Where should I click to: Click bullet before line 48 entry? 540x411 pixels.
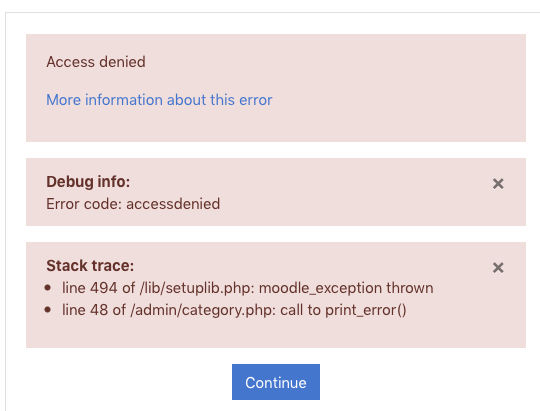click(48, 310)
